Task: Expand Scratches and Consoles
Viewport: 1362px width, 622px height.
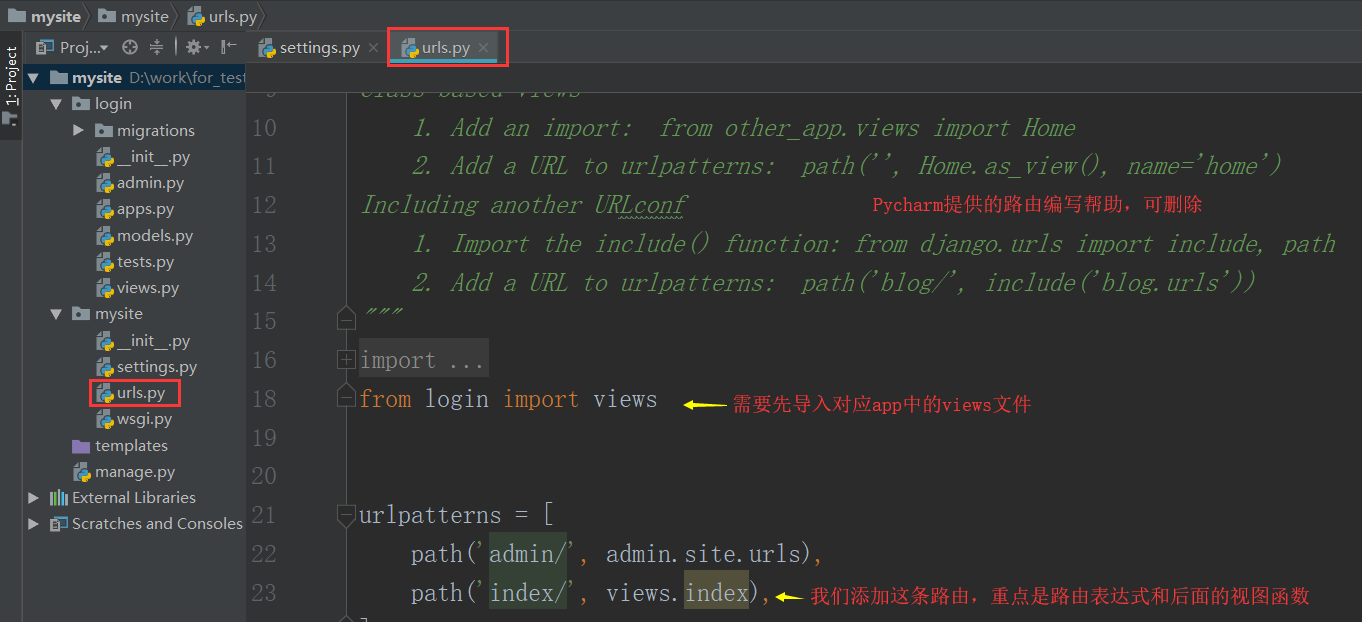Action: click(34, 524)
